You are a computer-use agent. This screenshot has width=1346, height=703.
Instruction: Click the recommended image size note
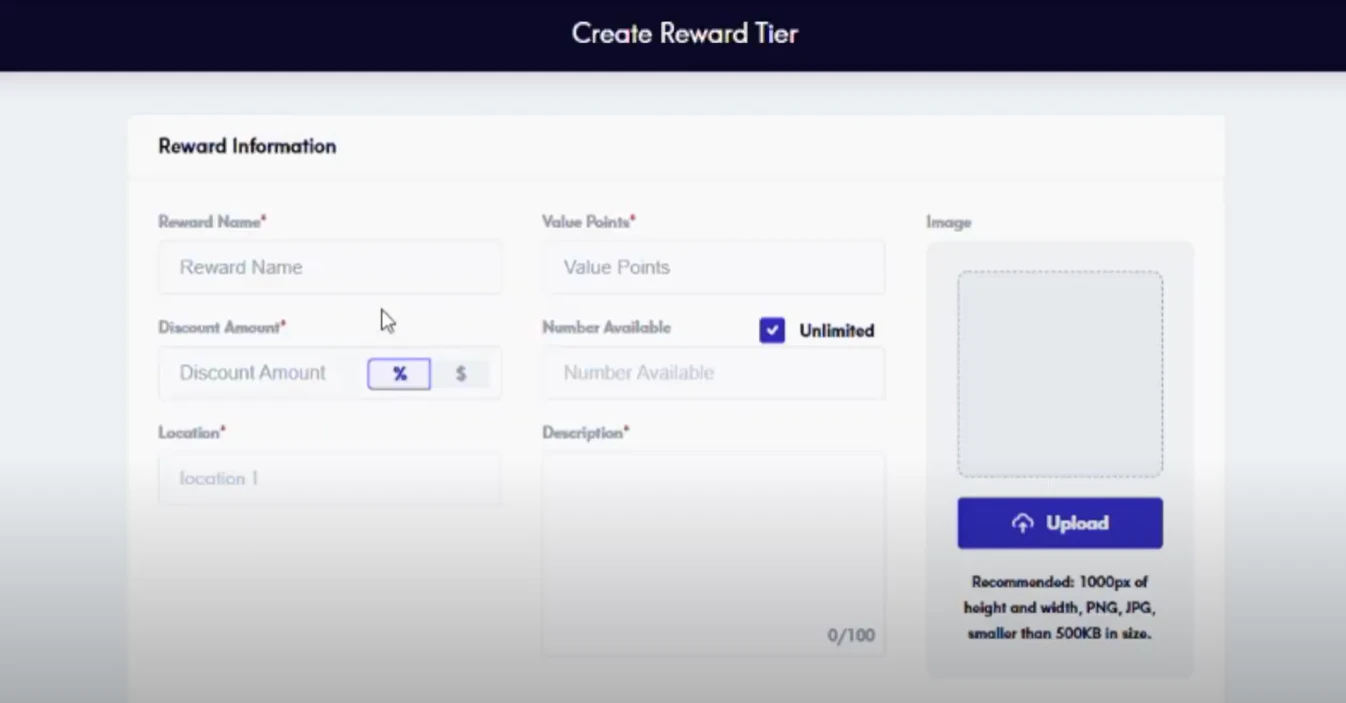1059,607
